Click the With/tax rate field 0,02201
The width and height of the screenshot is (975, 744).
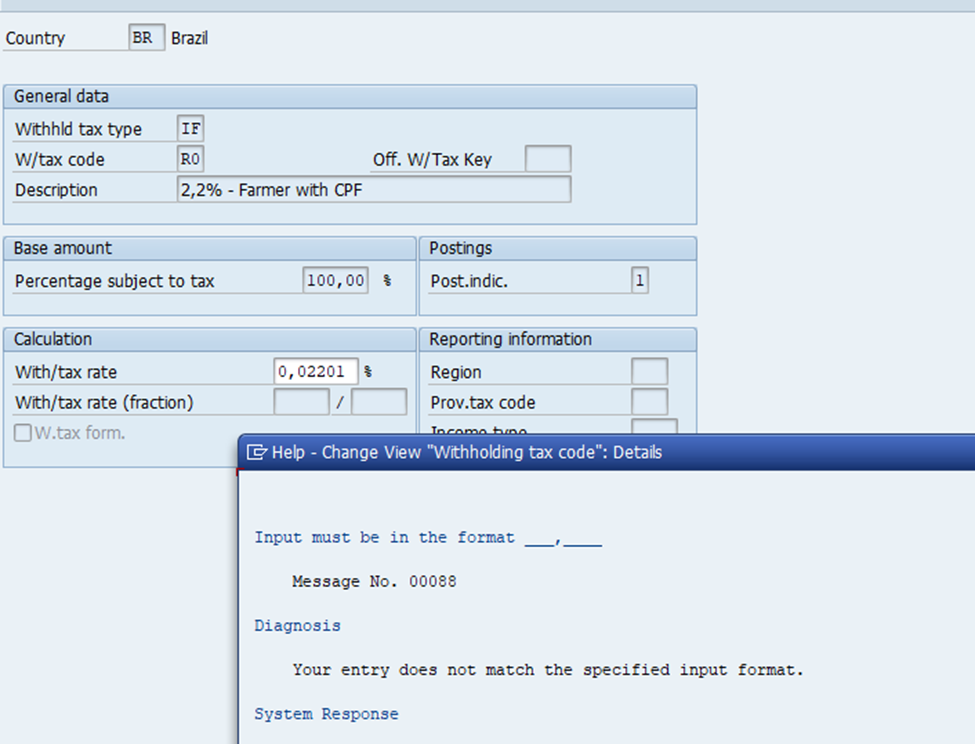click(x=316, y=371)
